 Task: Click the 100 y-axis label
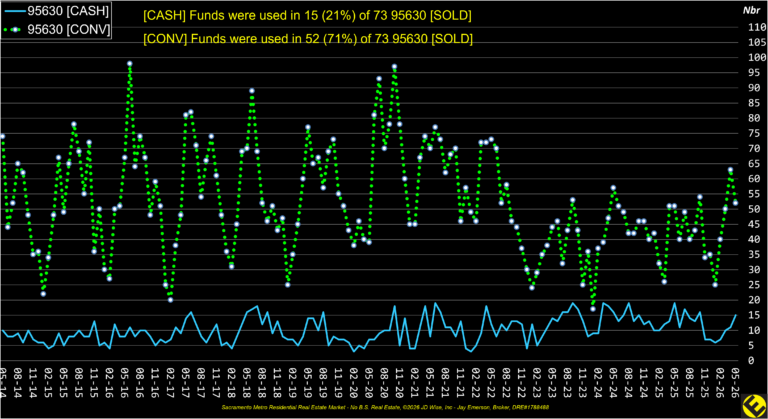757,57
